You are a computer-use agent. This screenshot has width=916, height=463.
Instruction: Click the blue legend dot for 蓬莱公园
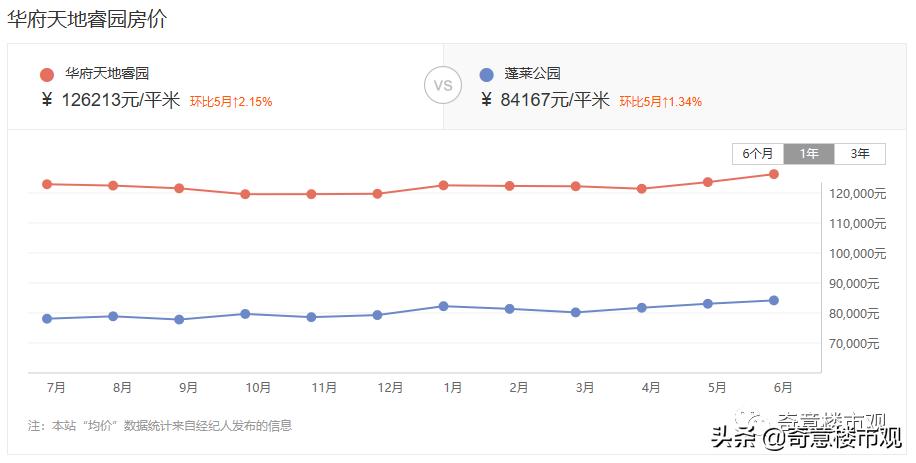(x=487, y=74)
